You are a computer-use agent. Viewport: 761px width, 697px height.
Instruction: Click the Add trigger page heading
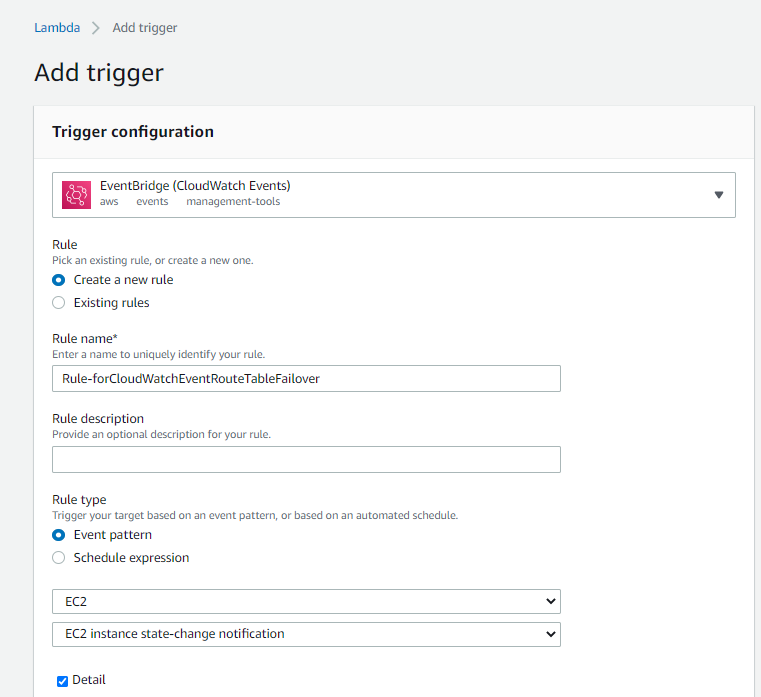[99, 73]
